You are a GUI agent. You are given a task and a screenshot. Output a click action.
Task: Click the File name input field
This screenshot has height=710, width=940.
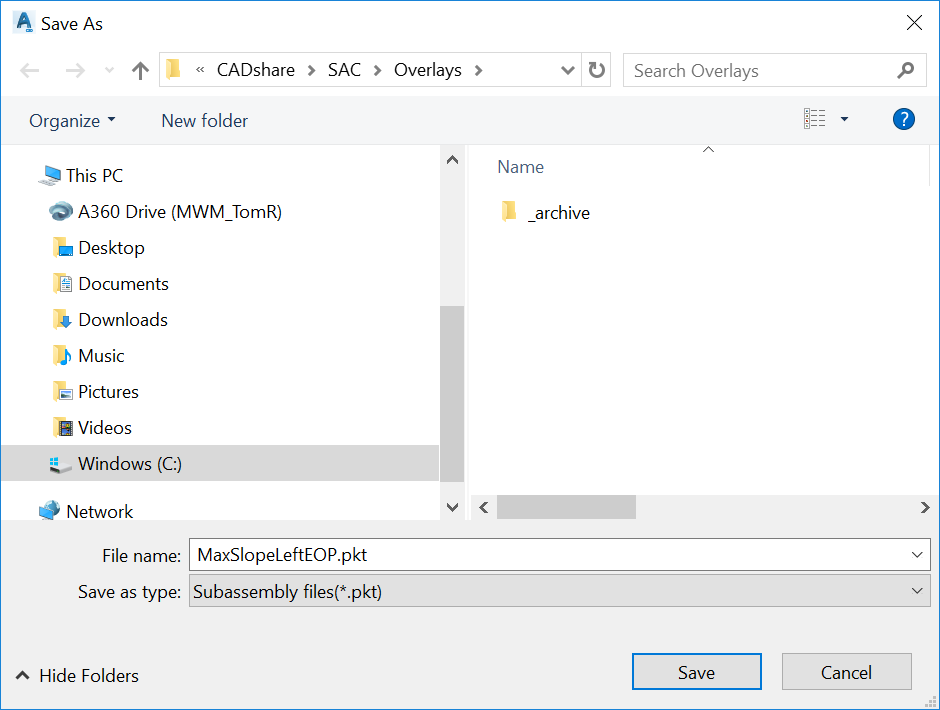pyautogui.click(x=550, y=555)
